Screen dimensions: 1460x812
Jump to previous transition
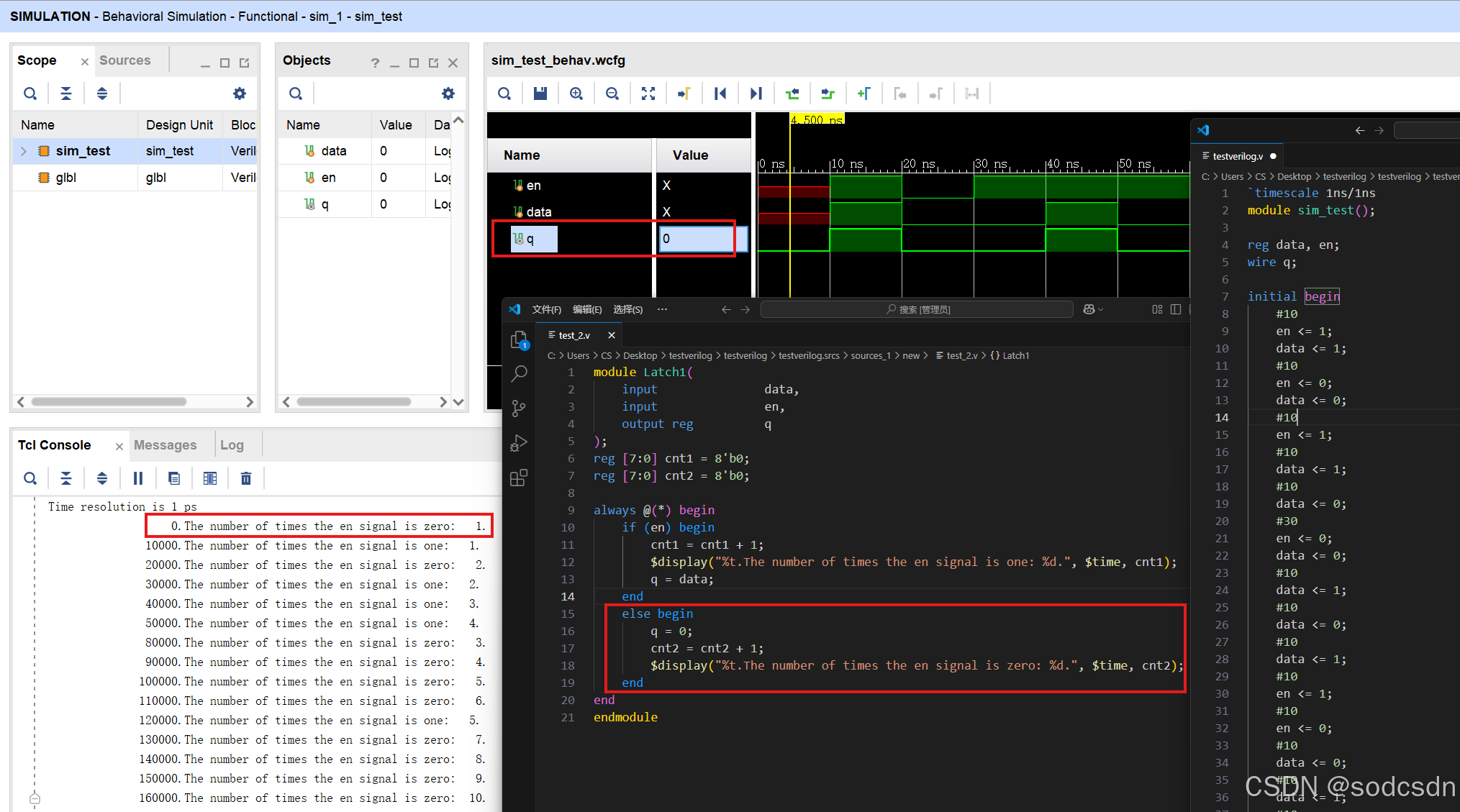pyautogui.click(x=792, y=93)
